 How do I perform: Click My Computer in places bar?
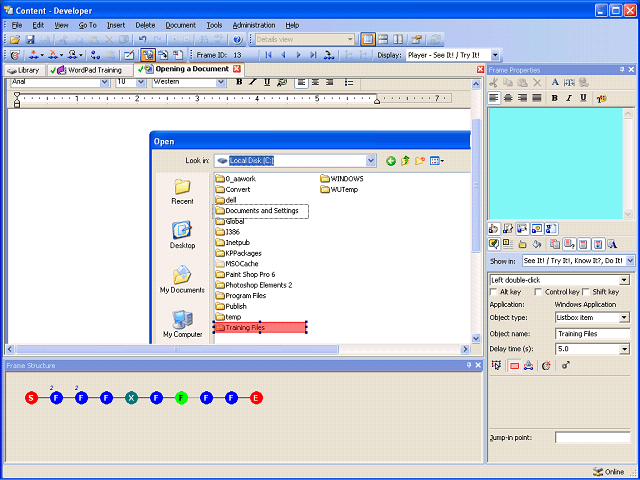point(182,324)
